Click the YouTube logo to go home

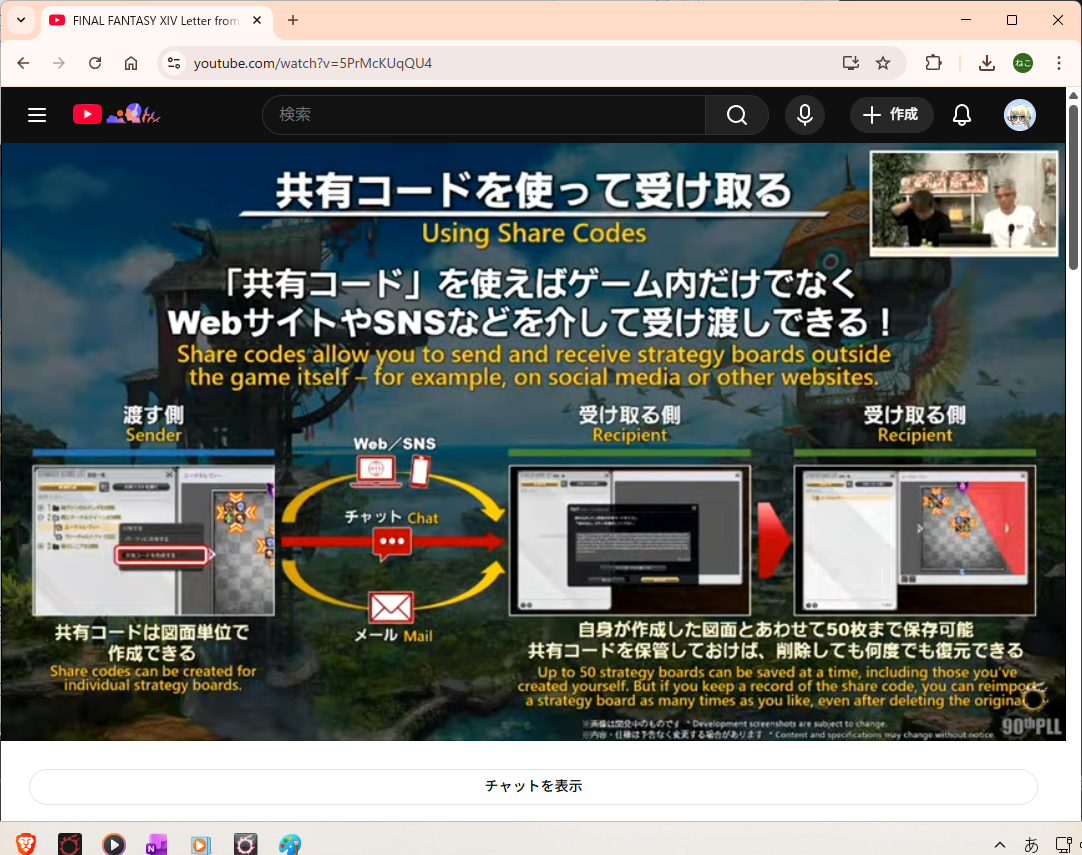(x=88, y=115)
